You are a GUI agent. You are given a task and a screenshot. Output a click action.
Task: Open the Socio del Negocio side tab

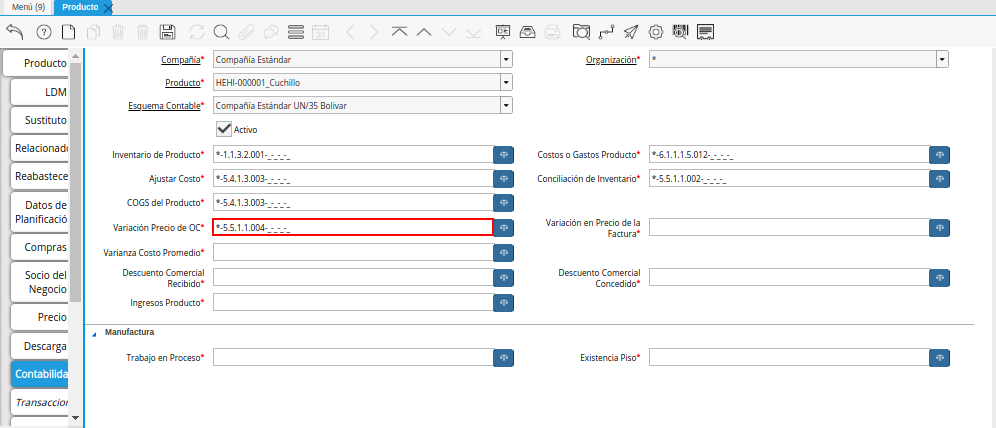click(x=39, y=282)
